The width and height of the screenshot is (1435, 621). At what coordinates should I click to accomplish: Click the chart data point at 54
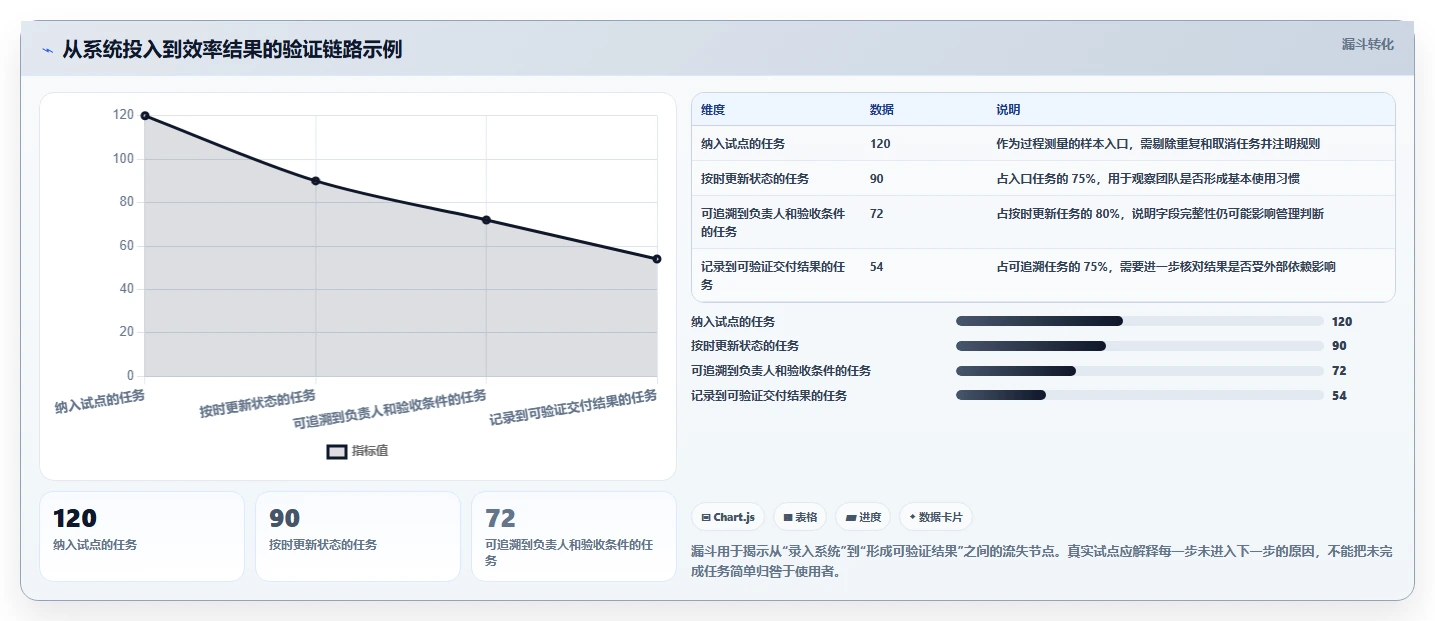tap(657, 259)
